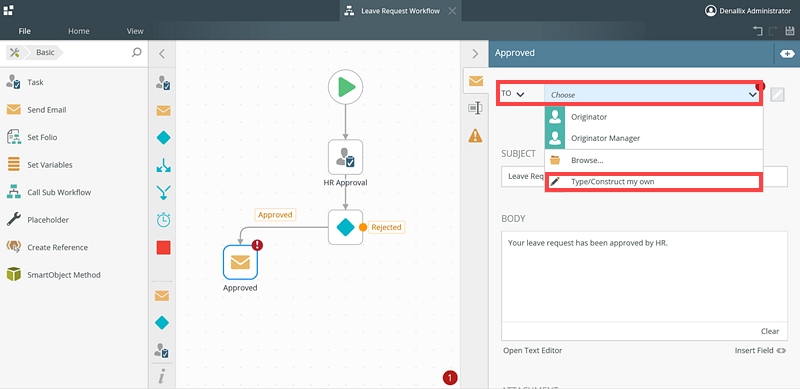This screenshot has height=389, width=800.
Task: Toggle the context browser button
Action: click(787, 54)
